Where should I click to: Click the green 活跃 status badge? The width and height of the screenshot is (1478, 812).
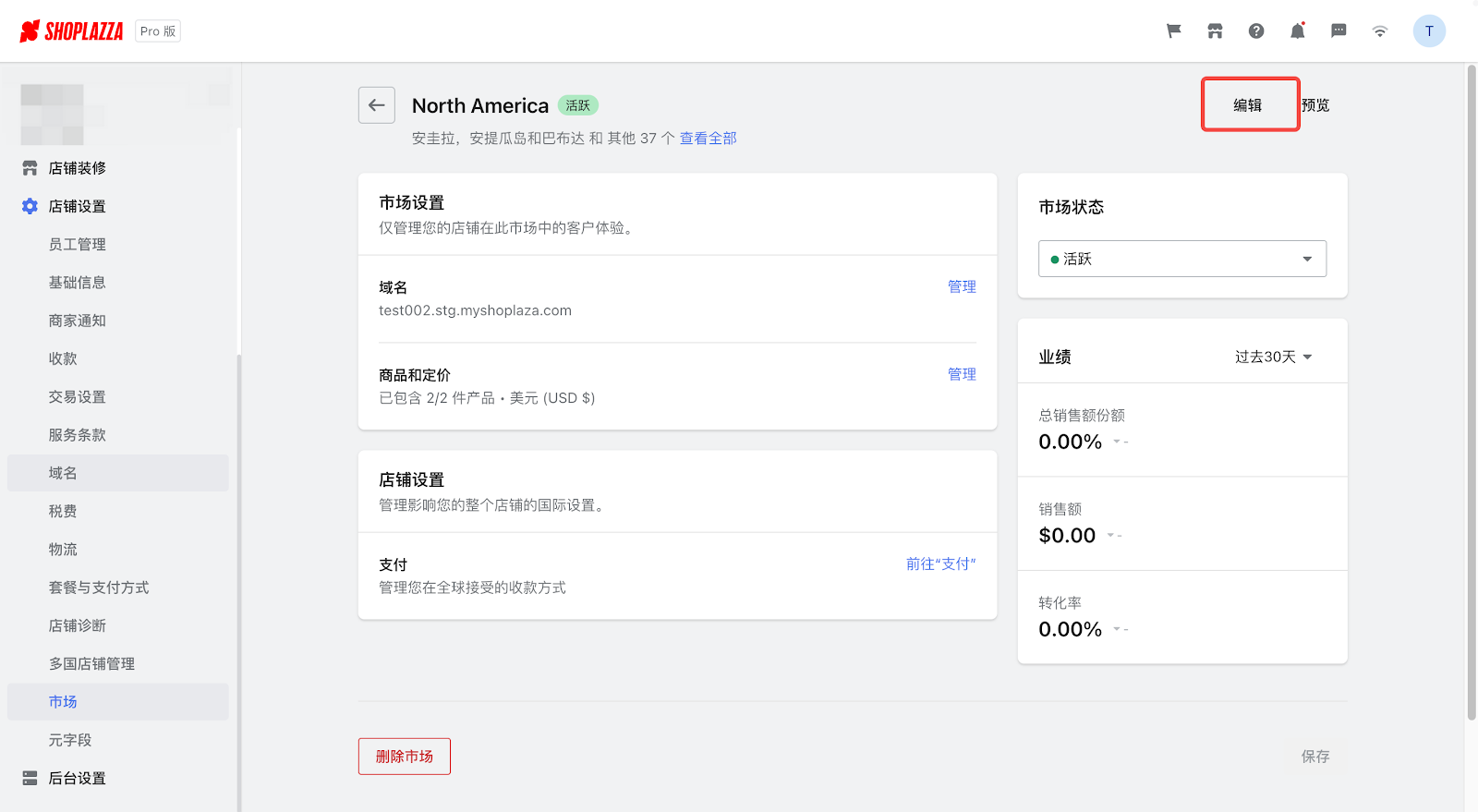(x=578, y=105)
